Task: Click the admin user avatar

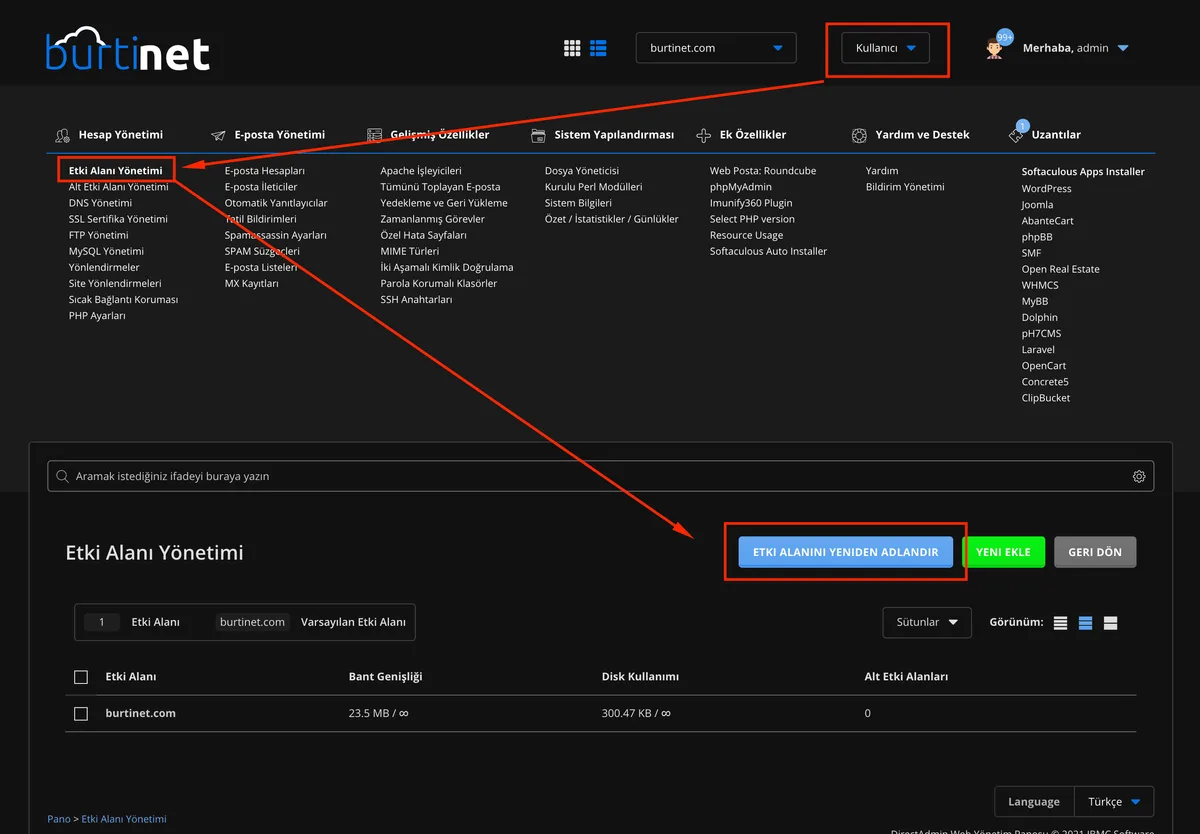Action: [x=995, y=47]
